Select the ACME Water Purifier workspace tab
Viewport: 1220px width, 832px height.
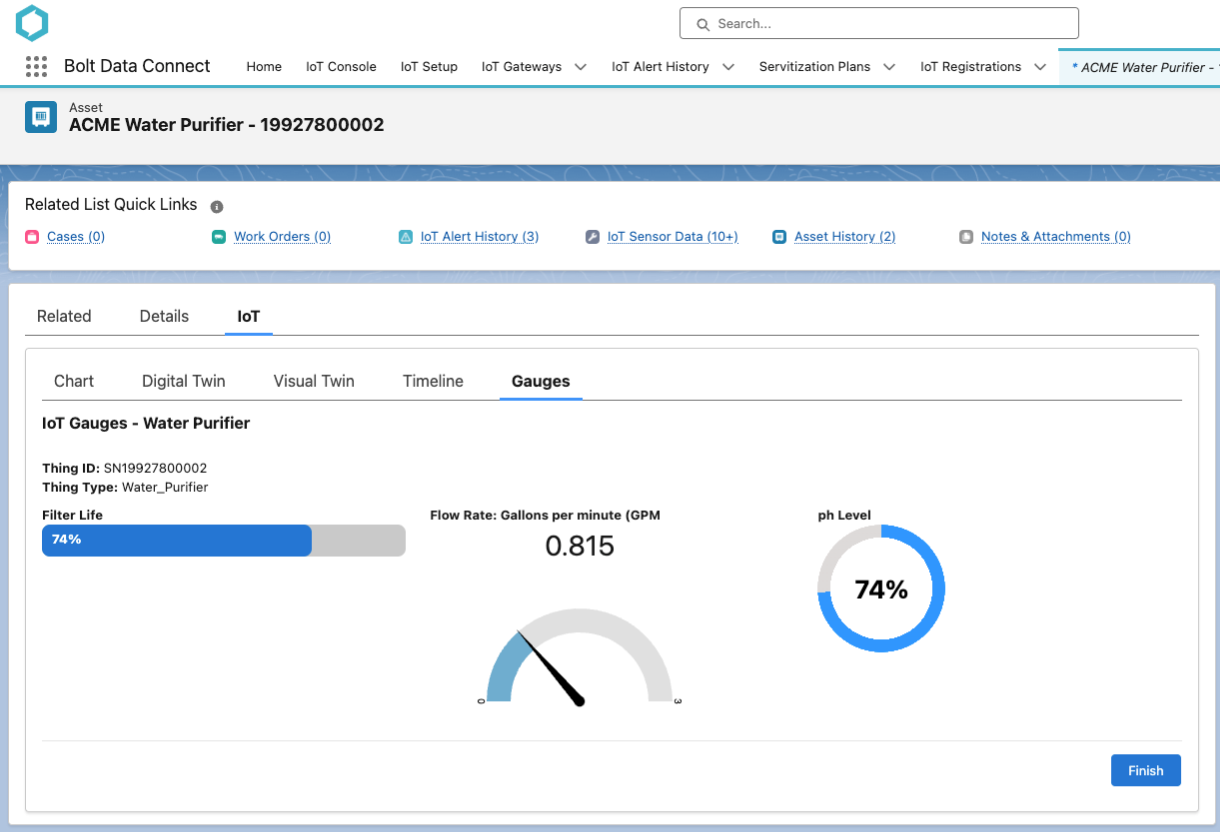point(1140,67)
